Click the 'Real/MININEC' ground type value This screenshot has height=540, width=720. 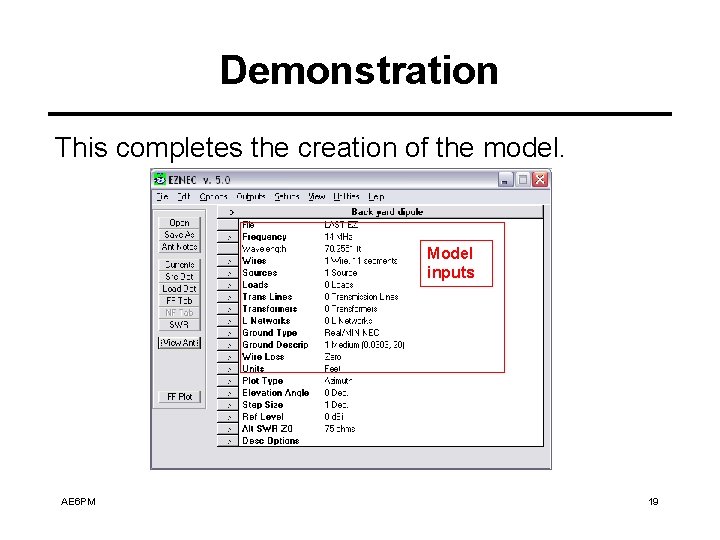tap(352, 333)
